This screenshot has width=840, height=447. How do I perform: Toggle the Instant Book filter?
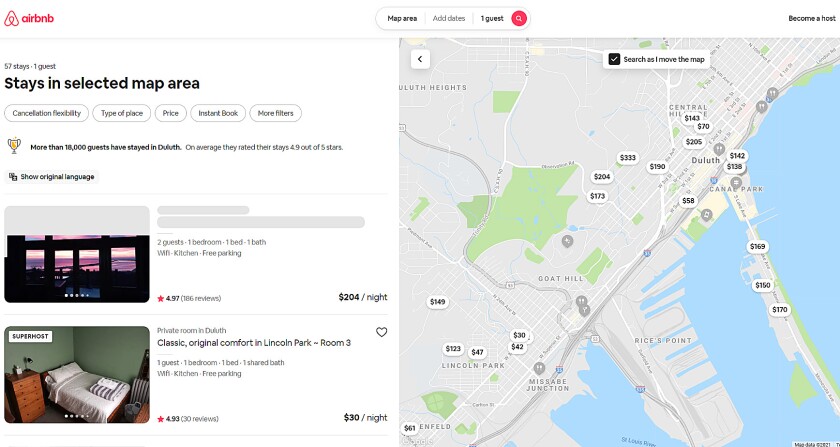coord(218,113)
